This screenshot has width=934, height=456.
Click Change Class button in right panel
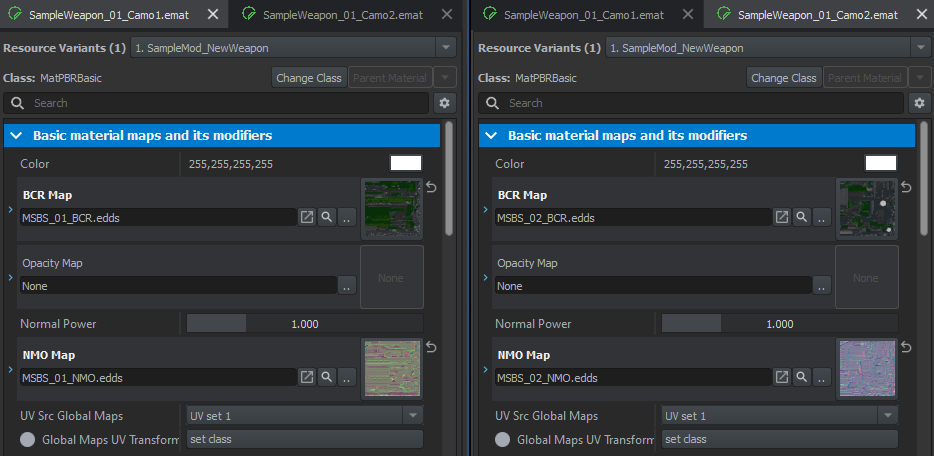784,78
